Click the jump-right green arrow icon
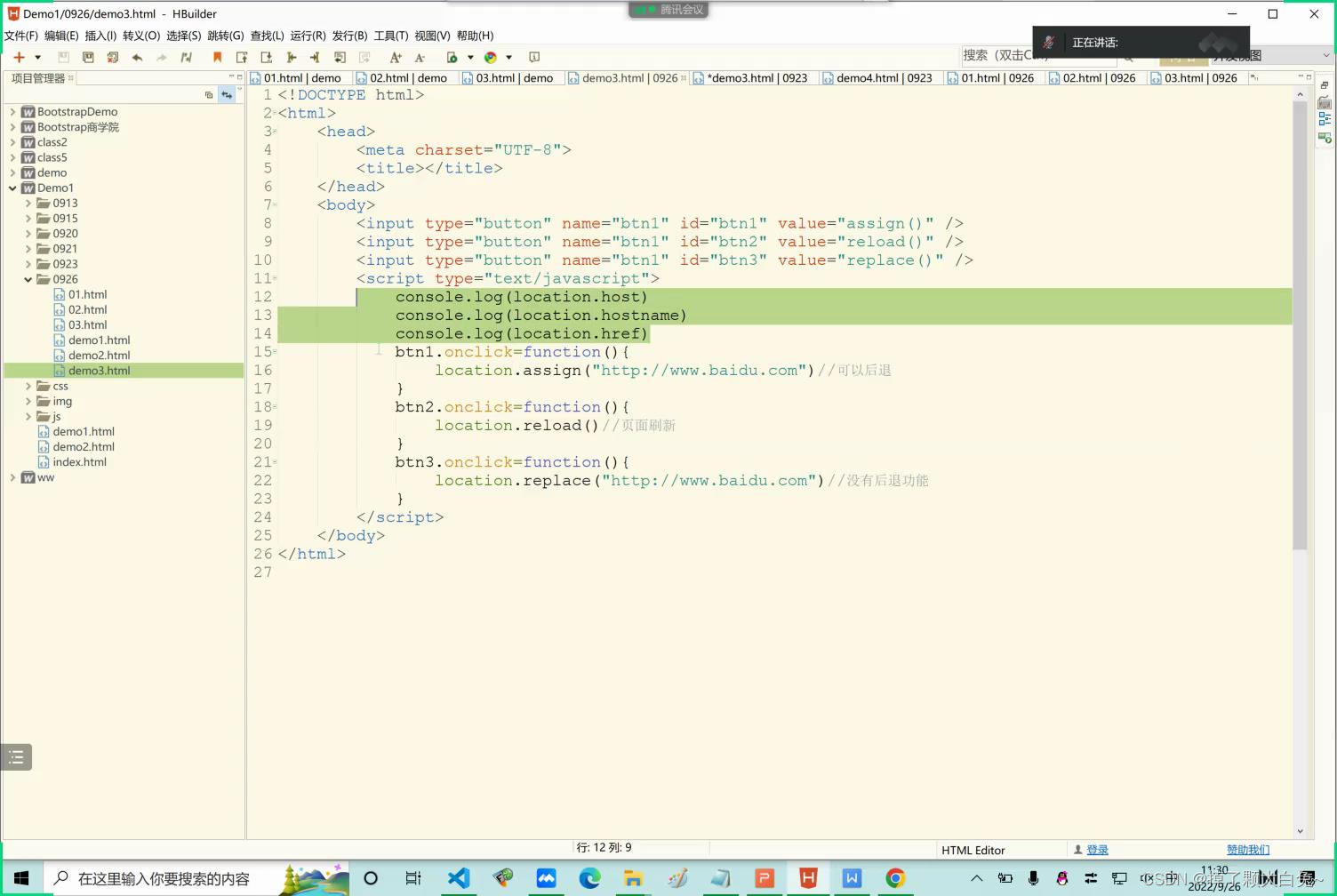This screenshot has height=896, width=1337. (315, 57)
